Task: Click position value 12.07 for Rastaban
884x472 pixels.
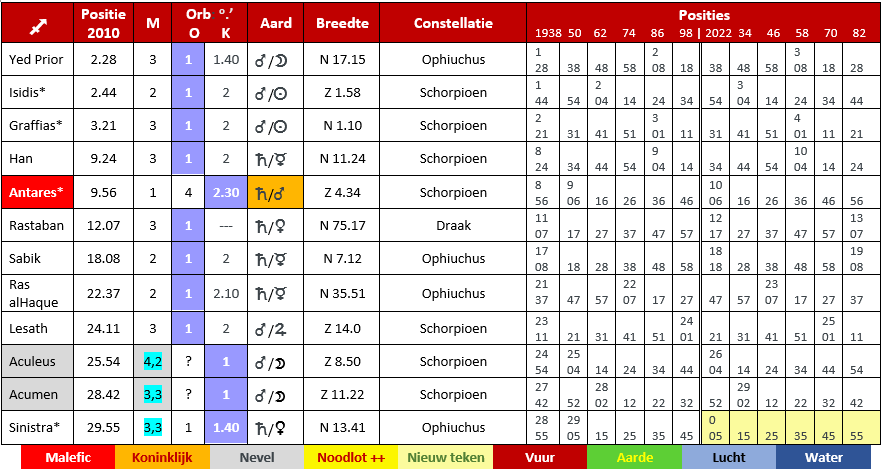Action: (103, 226)
